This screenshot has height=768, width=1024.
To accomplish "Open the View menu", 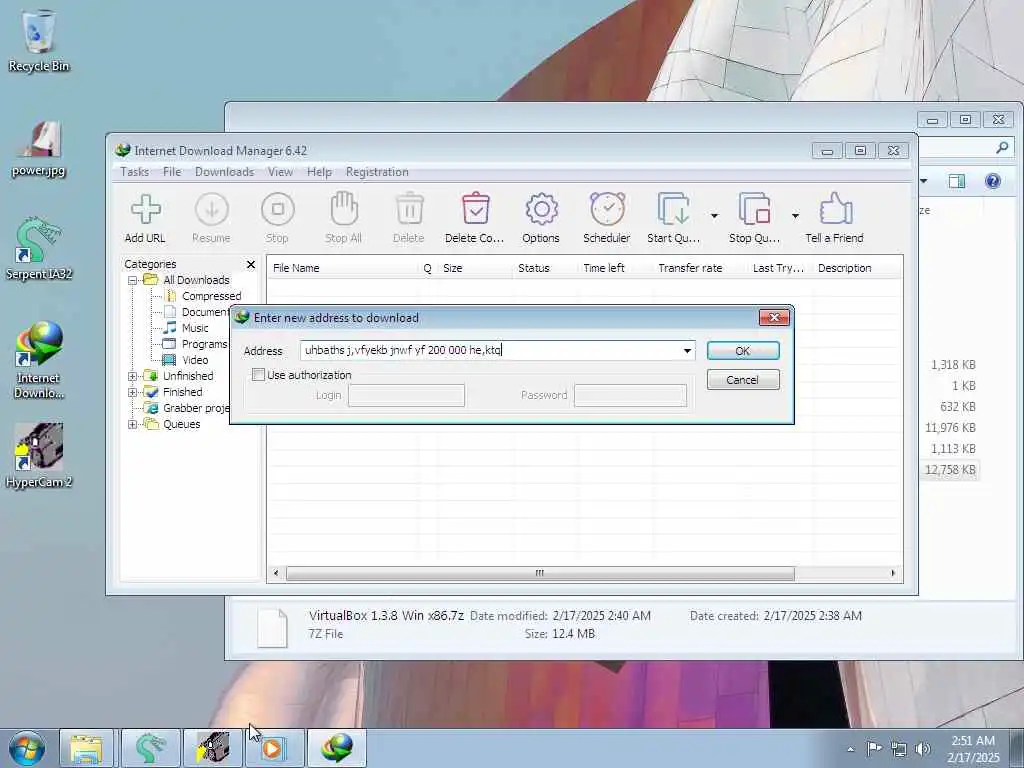I will [280, 172].
